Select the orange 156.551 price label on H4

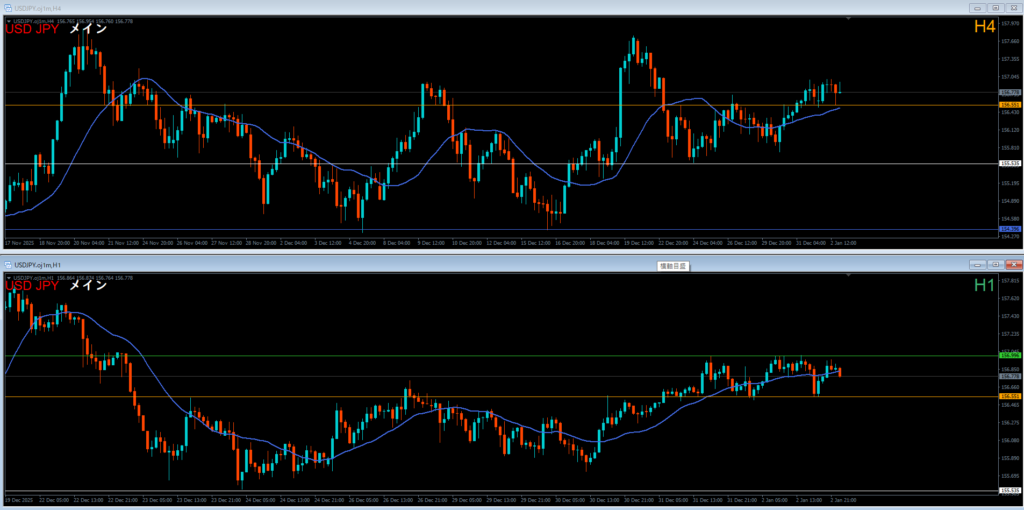pos(1009,105)
